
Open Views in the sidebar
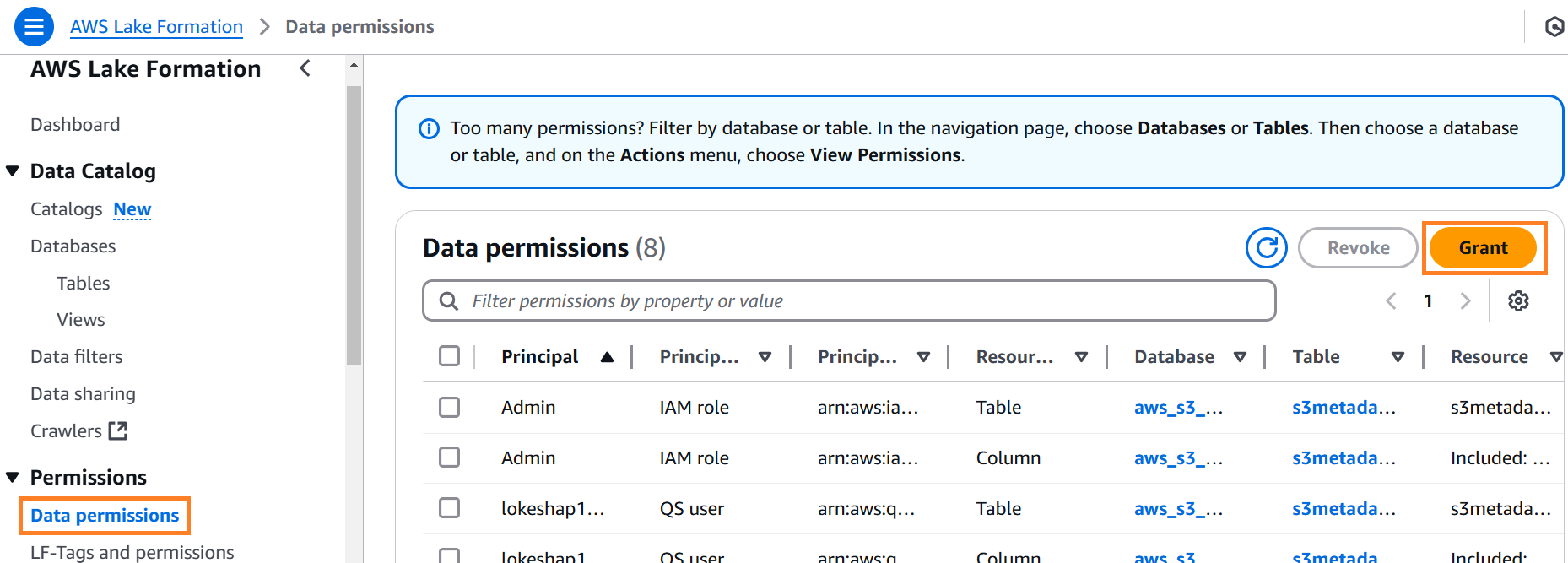[80, 320]
